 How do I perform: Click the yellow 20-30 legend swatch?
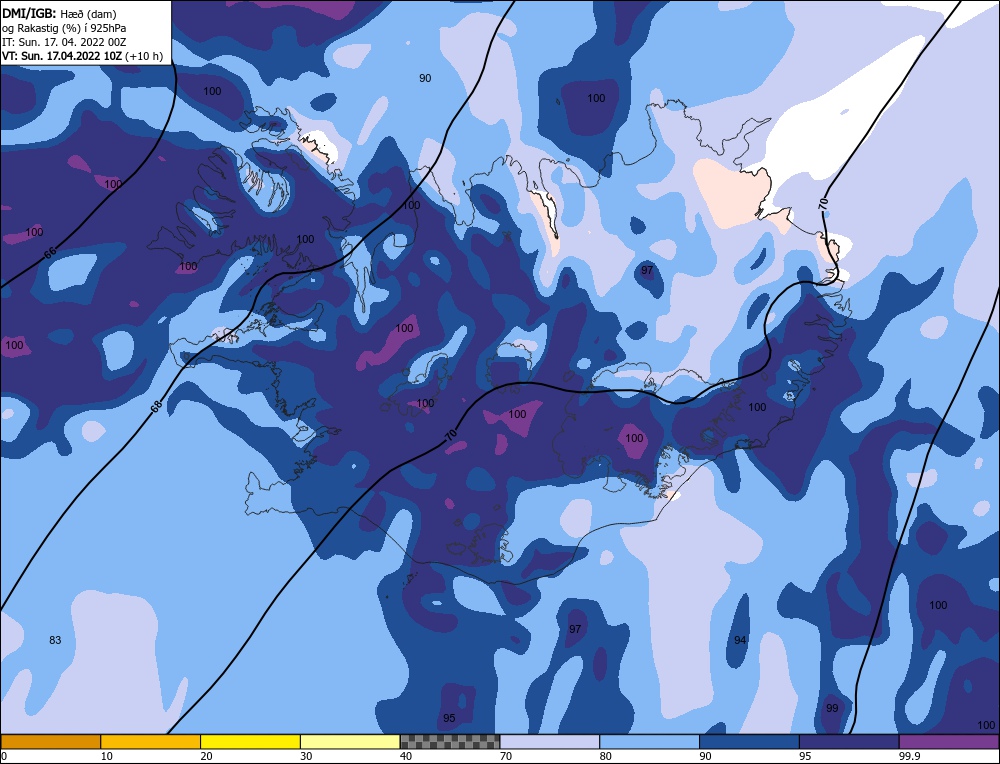[x=250, y=742]
